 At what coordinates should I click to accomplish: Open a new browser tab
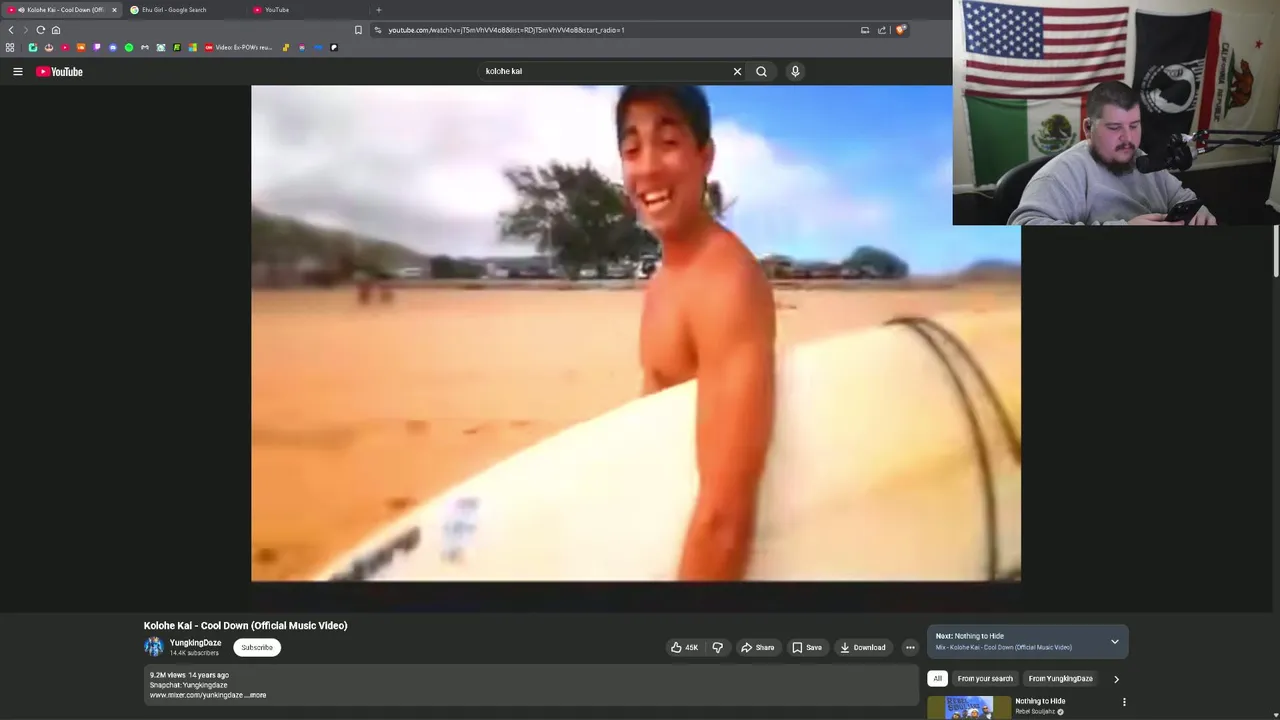coord(378,10)
